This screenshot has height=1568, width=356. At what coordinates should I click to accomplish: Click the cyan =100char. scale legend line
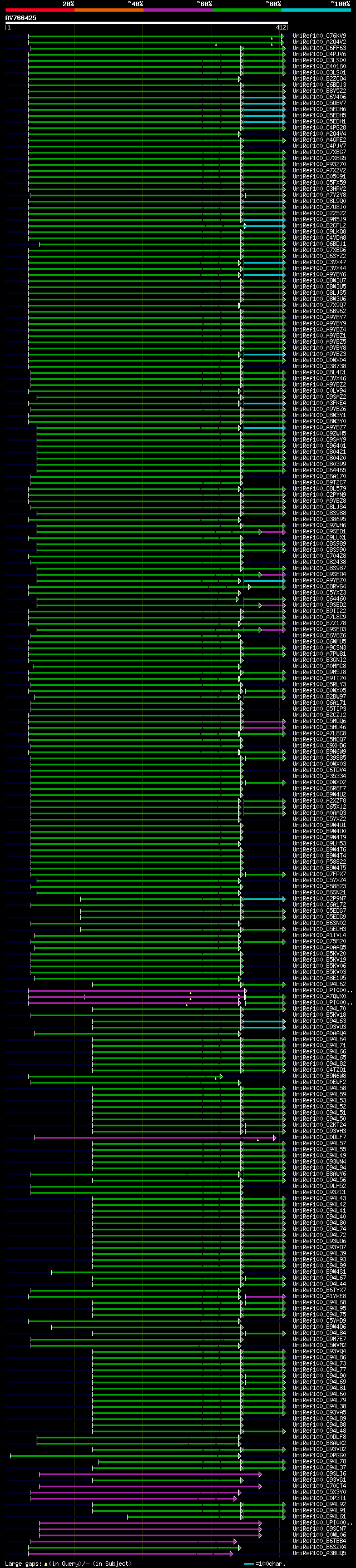248,1563
